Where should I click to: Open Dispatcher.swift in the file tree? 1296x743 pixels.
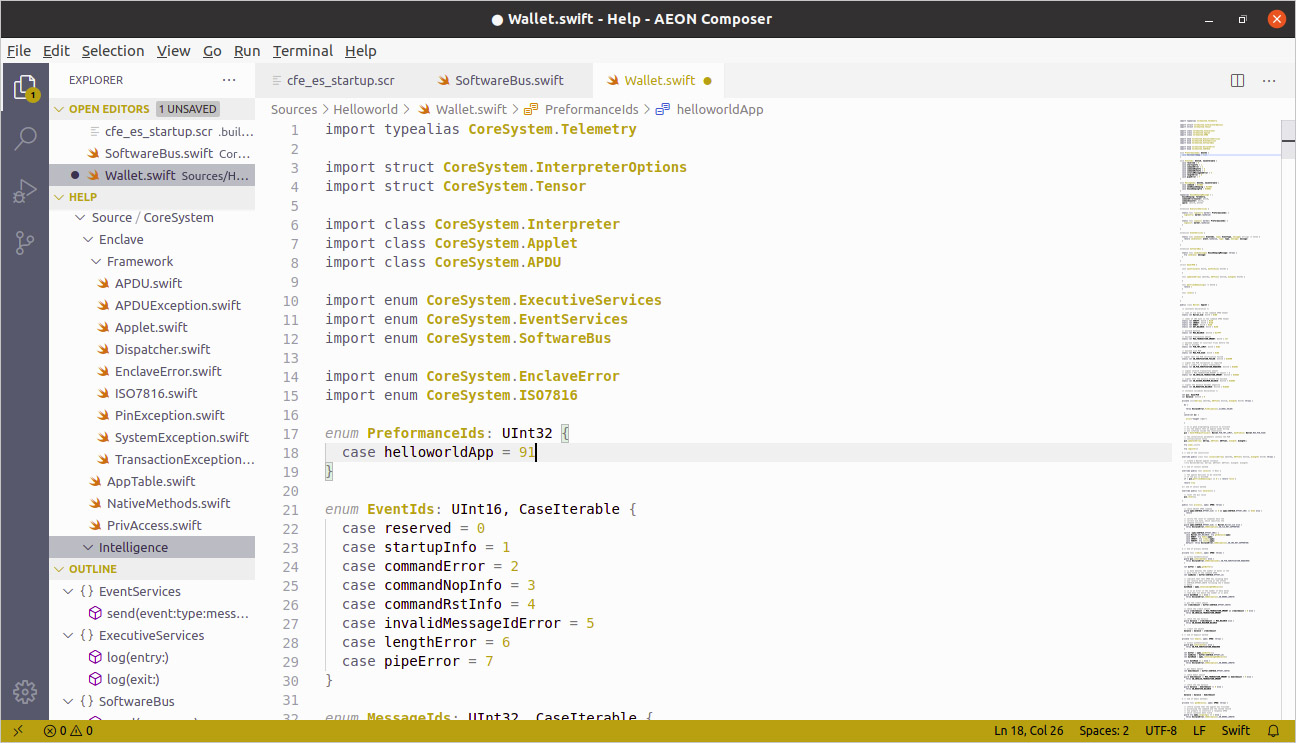(162, 349)
